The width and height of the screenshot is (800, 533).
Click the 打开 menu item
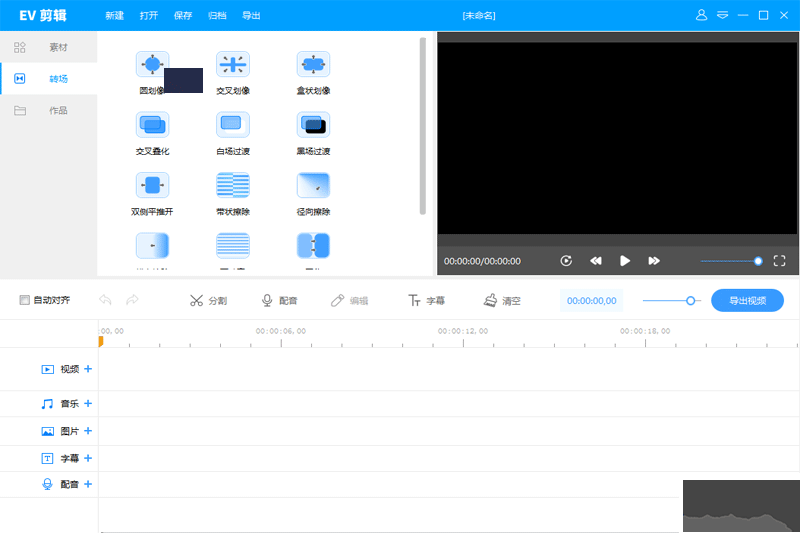pos(148,16)
